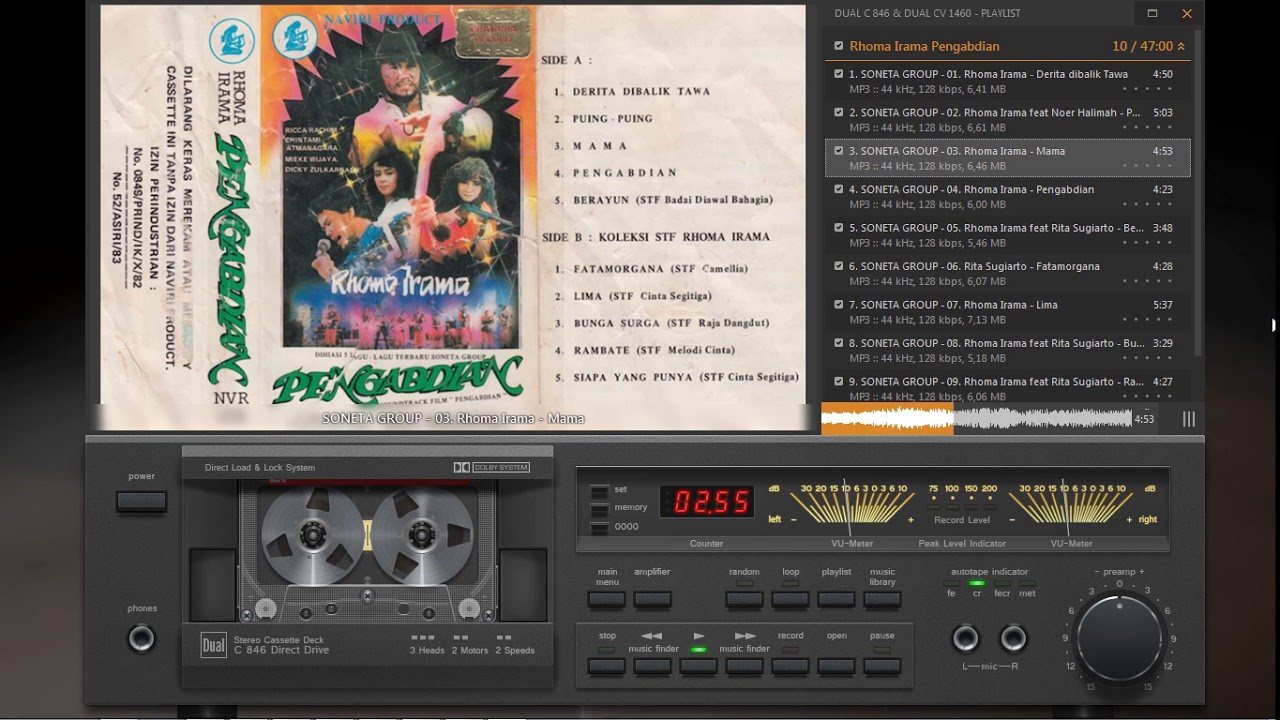1280x720 pixels.
Task: Select track 6 Rita Sugiarto - Fatamorgana
Action: coord(1008,273)
